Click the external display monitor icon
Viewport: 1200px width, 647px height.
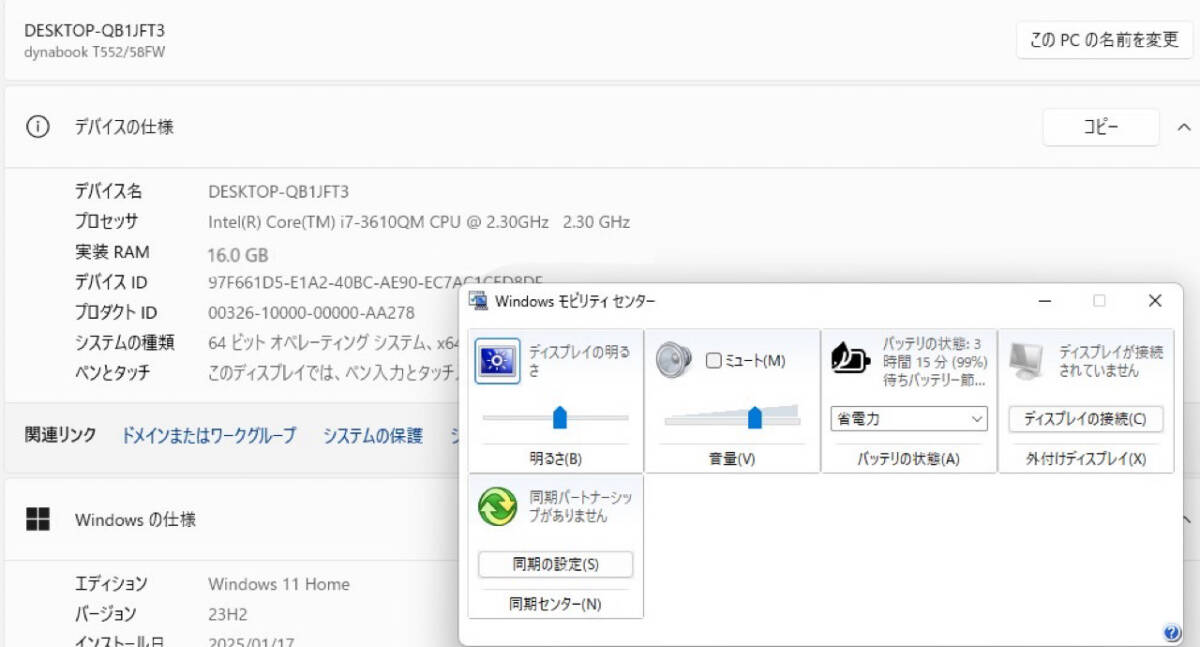coord(1027,361)
